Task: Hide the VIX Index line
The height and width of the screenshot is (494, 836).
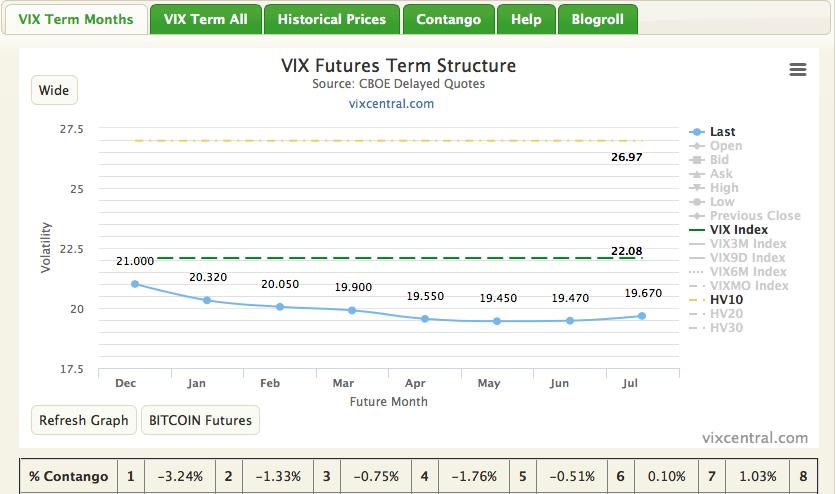Action: pos(738,230)
